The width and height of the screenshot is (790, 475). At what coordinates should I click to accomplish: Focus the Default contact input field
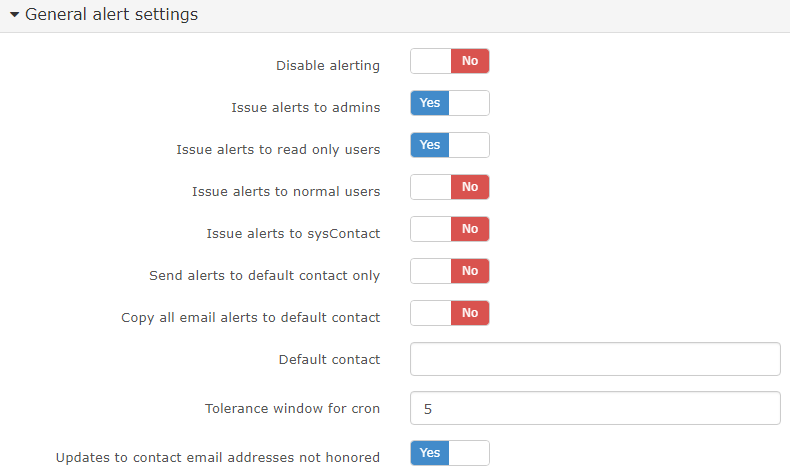[595, 359]
